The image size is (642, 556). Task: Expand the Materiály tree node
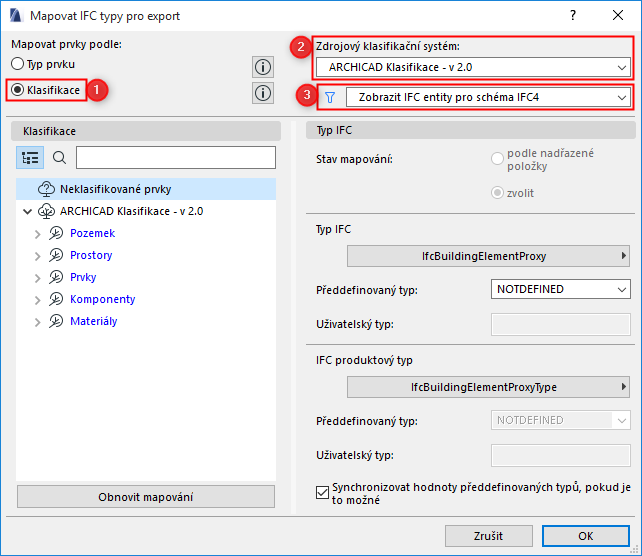38,322
